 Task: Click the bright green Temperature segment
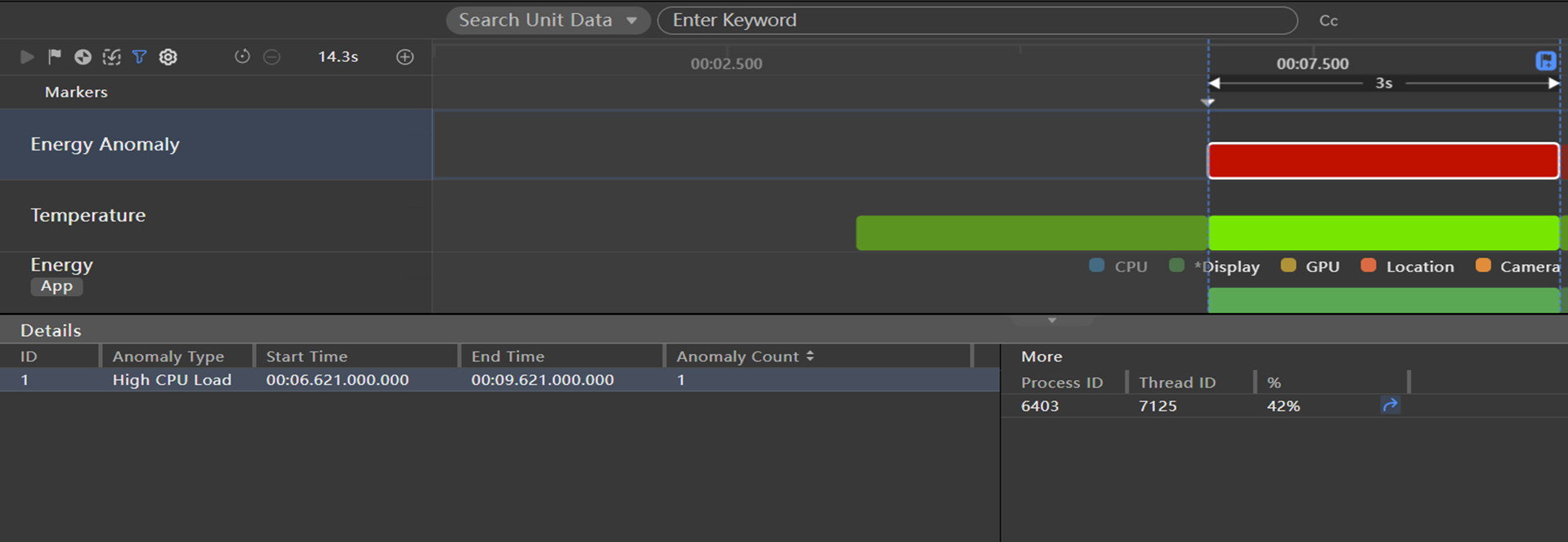point(1384,233)
